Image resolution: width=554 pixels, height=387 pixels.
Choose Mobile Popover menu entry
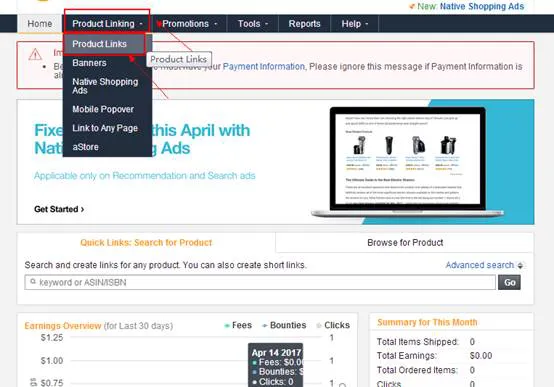tap(103, 109)
